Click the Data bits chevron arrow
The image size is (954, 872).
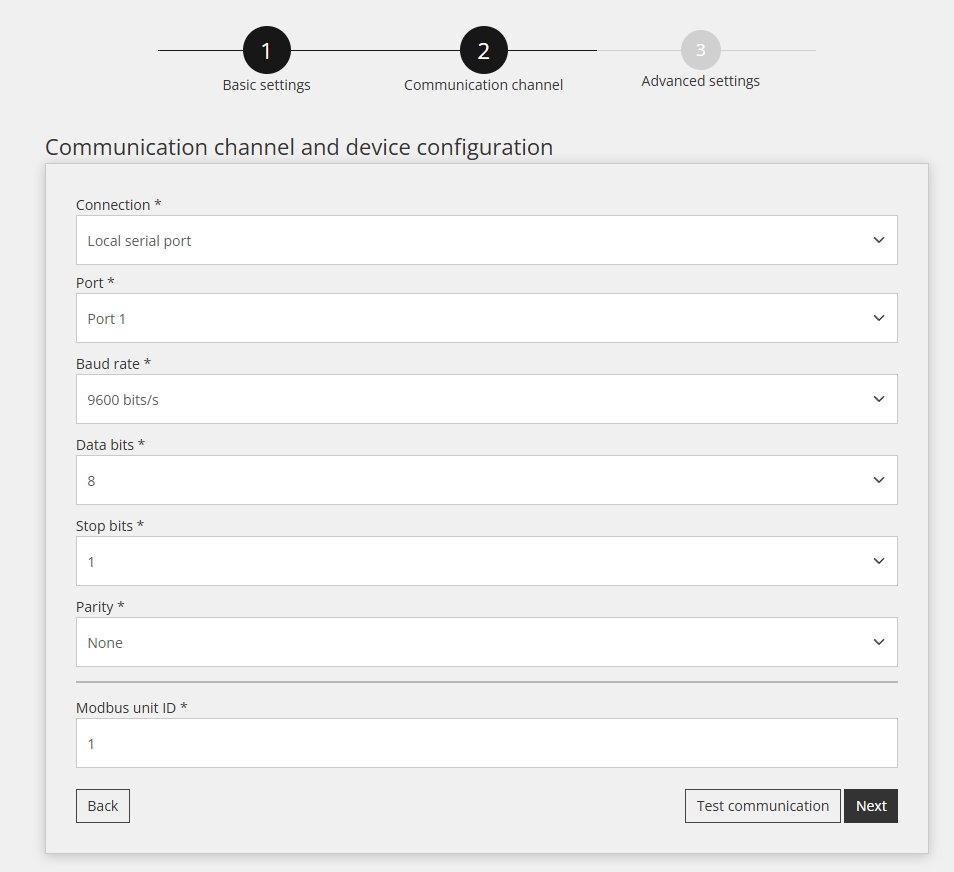click(x=879, y=480)
